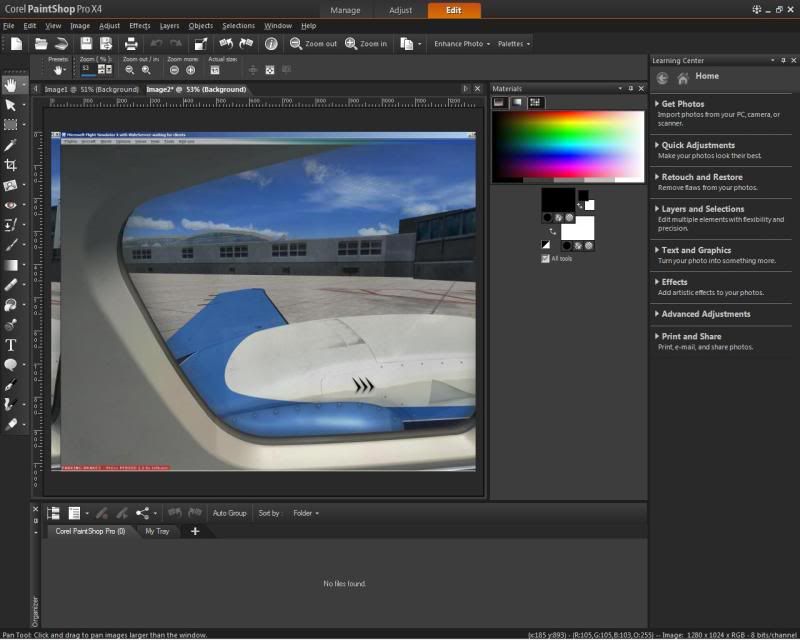Screen dimensions: 800x640
Task: Click the Print icon in toolbar
Action: 130,44
